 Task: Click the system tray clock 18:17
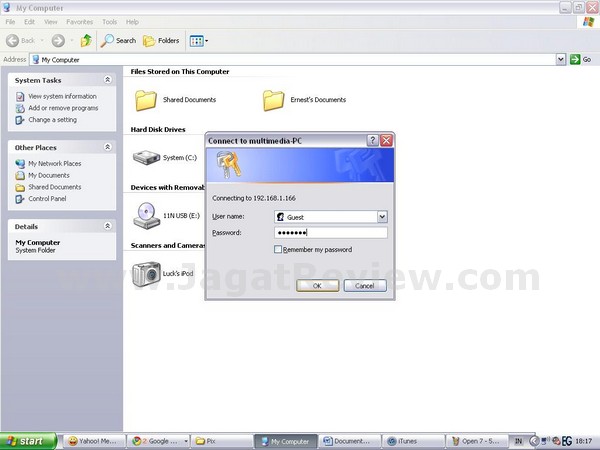tap(583, 442)
